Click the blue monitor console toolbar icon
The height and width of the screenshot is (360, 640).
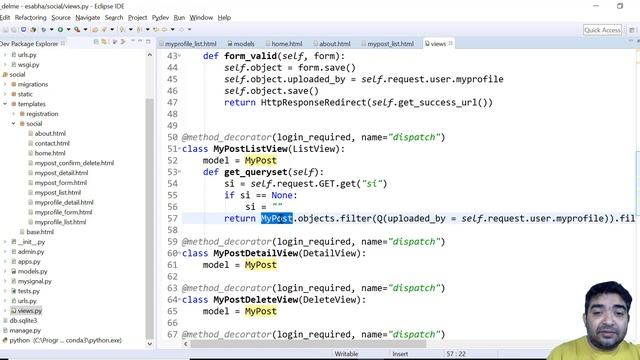24,29
